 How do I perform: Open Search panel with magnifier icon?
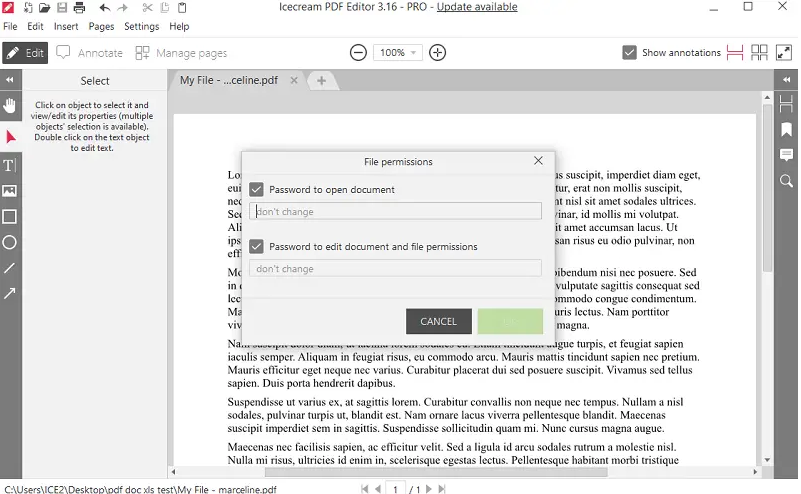[x=787, y=181]
